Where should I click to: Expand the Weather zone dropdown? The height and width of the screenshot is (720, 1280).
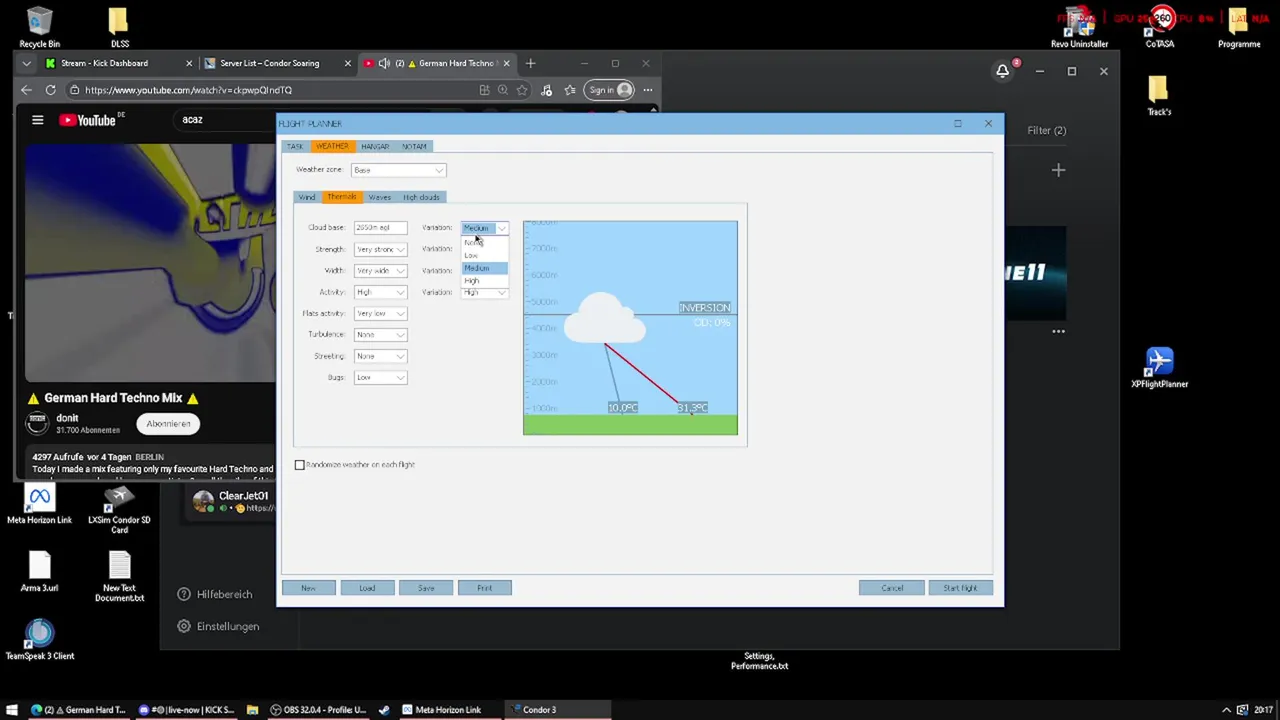click(398, 170)
